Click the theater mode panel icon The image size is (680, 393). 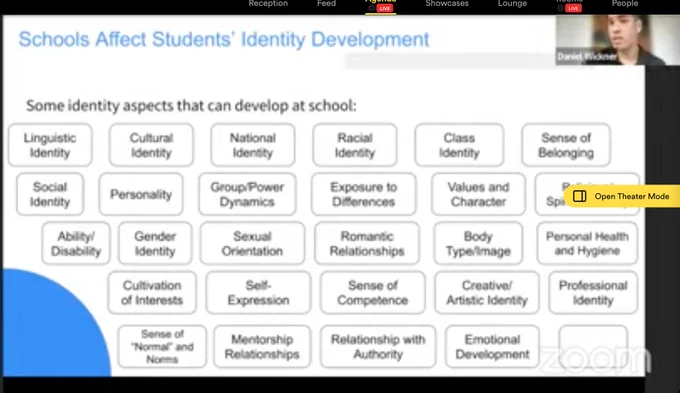coord(579,196)
